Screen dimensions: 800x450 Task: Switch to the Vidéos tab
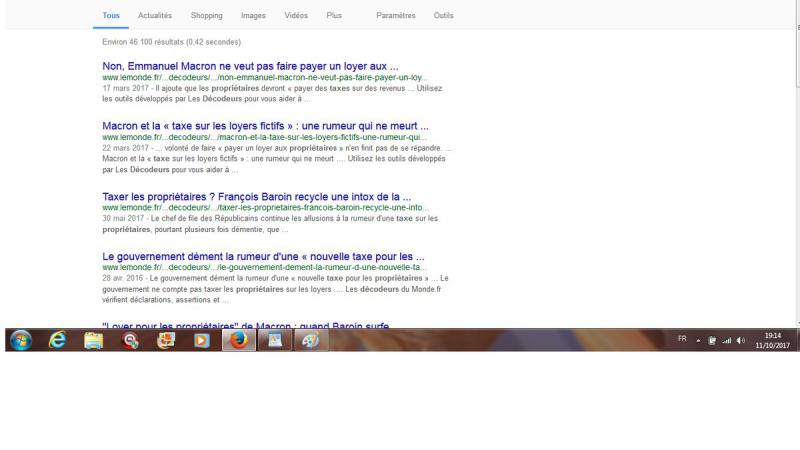(x=296, y=15)
